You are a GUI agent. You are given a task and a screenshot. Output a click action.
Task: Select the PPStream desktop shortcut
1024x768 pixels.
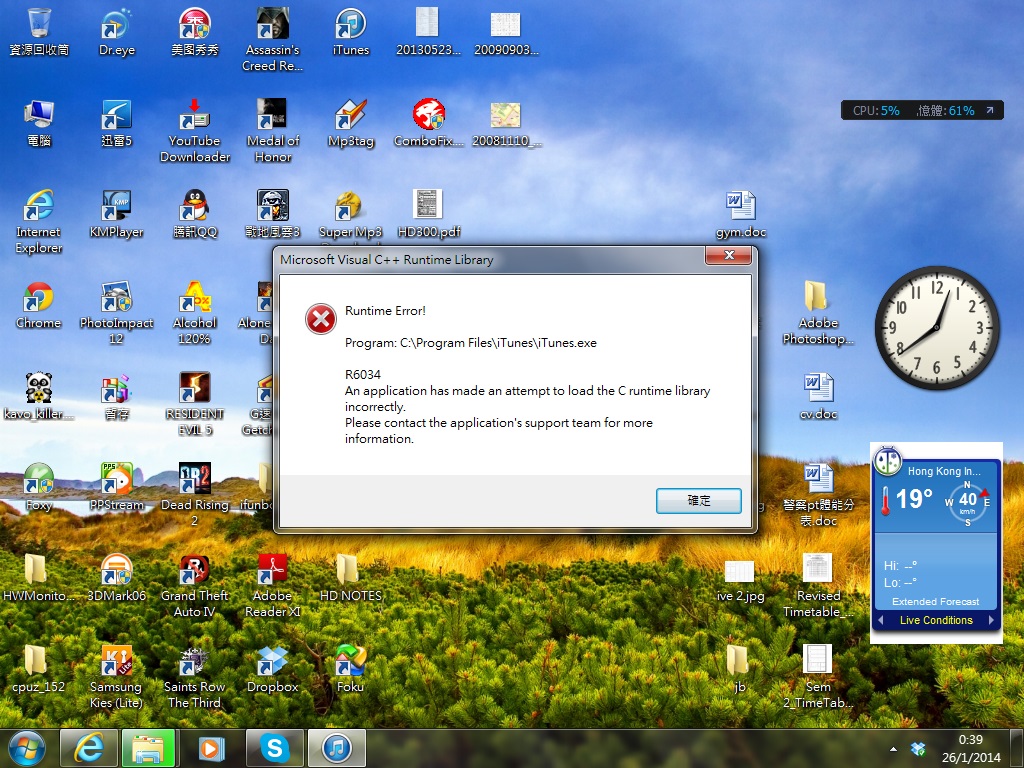pyautogui.click(x=116, y=487)
